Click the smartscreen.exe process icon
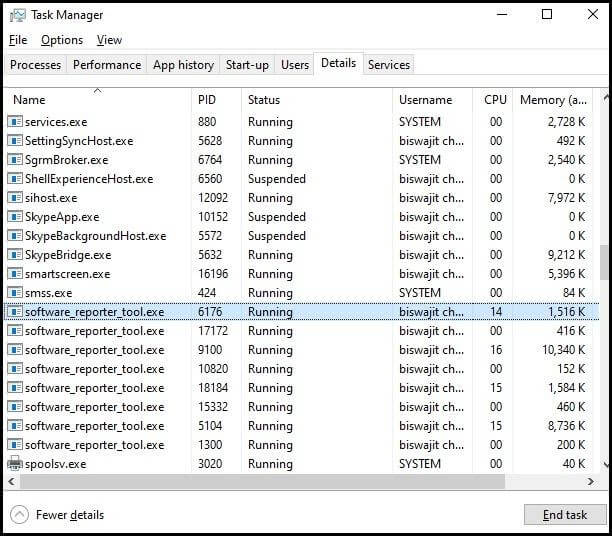Screen dimensions: 612x536 [x=15, y=274]
